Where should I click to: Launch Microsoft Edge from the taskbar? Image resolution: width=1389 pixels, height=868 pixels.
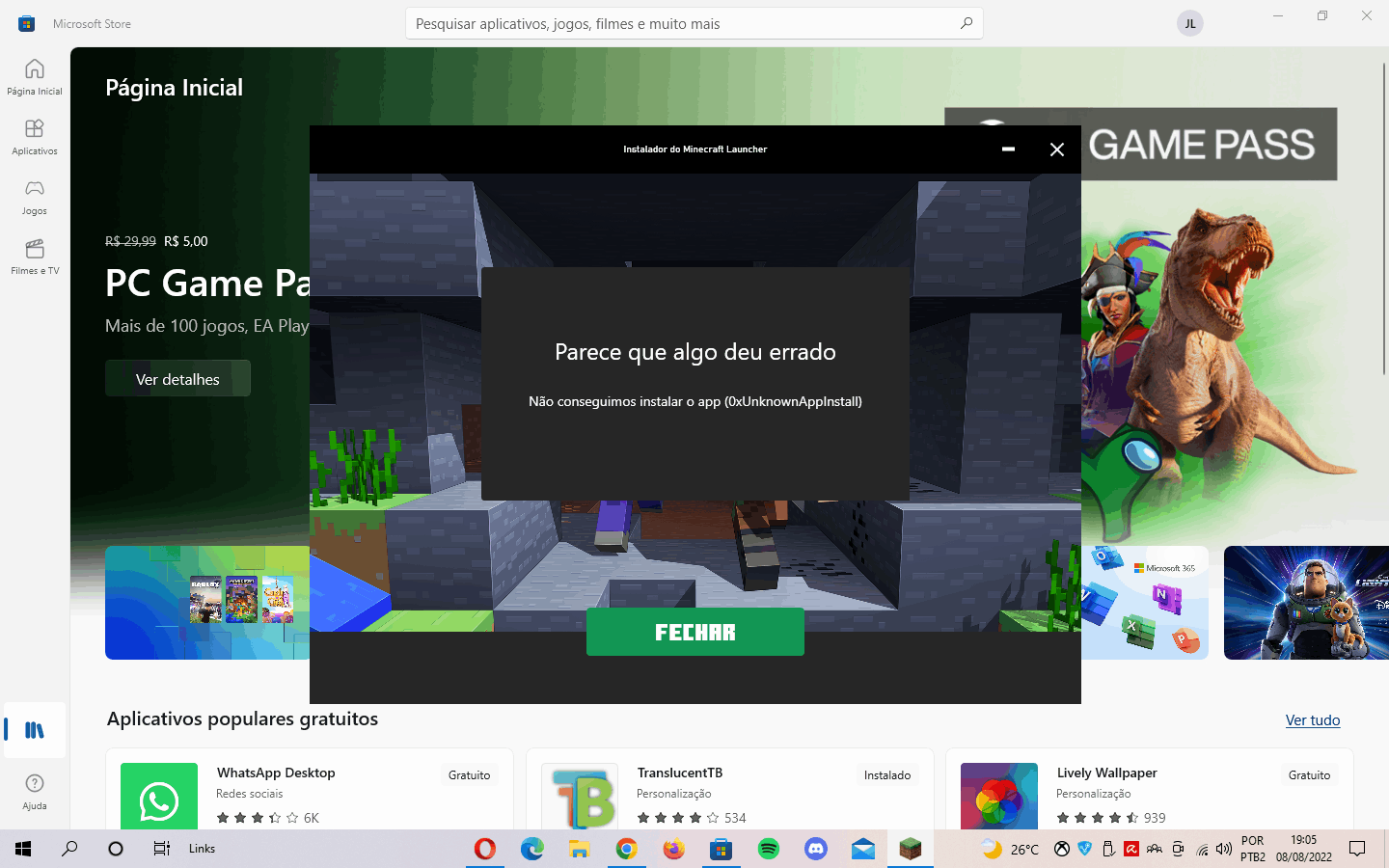[x=532, y=849]
